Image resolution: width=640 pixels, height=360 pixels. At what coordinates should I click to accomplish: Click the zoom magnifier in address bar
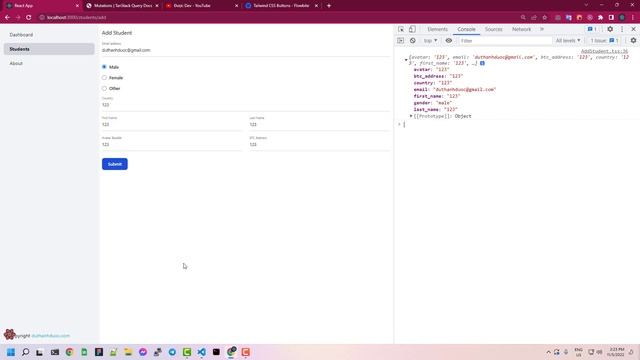(x=523, y=18)
